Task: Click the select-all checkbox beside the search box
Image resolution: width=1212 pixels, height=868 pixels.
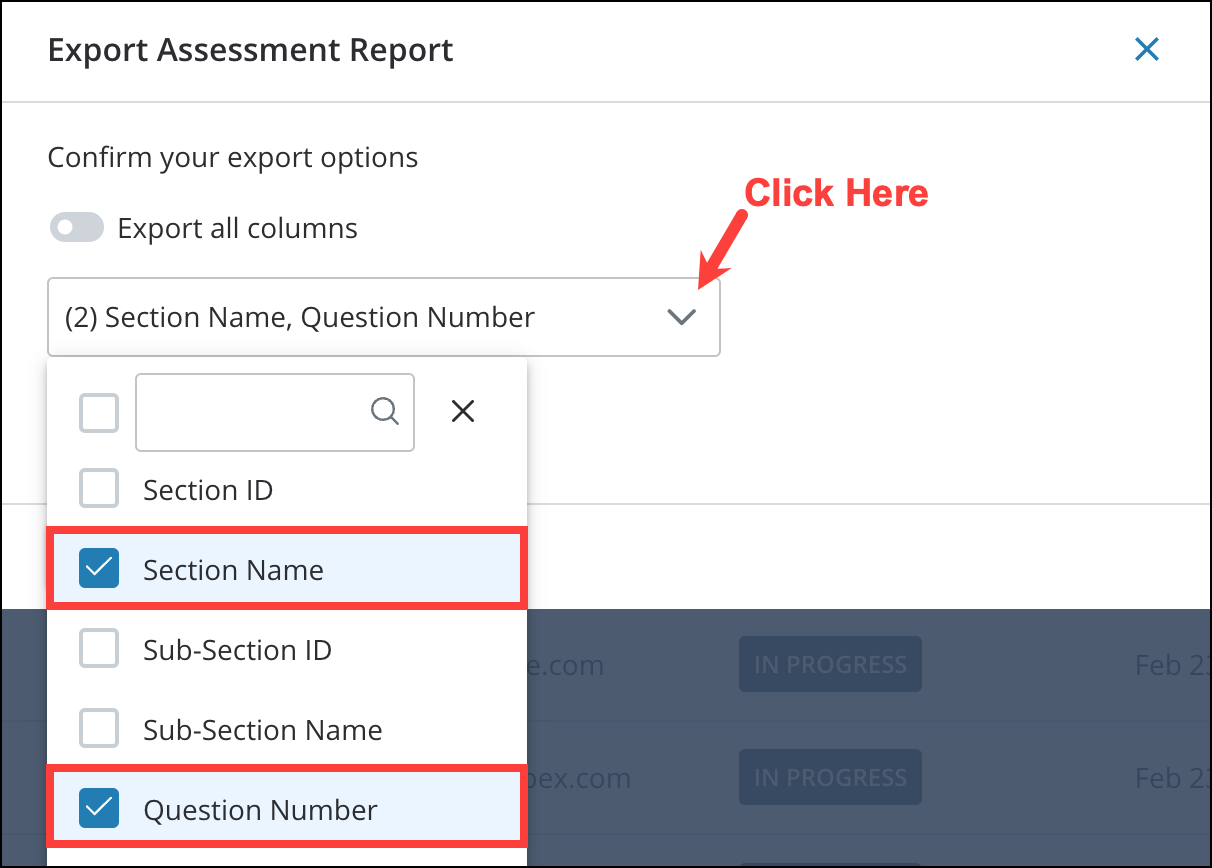Action: coord(99,411)
